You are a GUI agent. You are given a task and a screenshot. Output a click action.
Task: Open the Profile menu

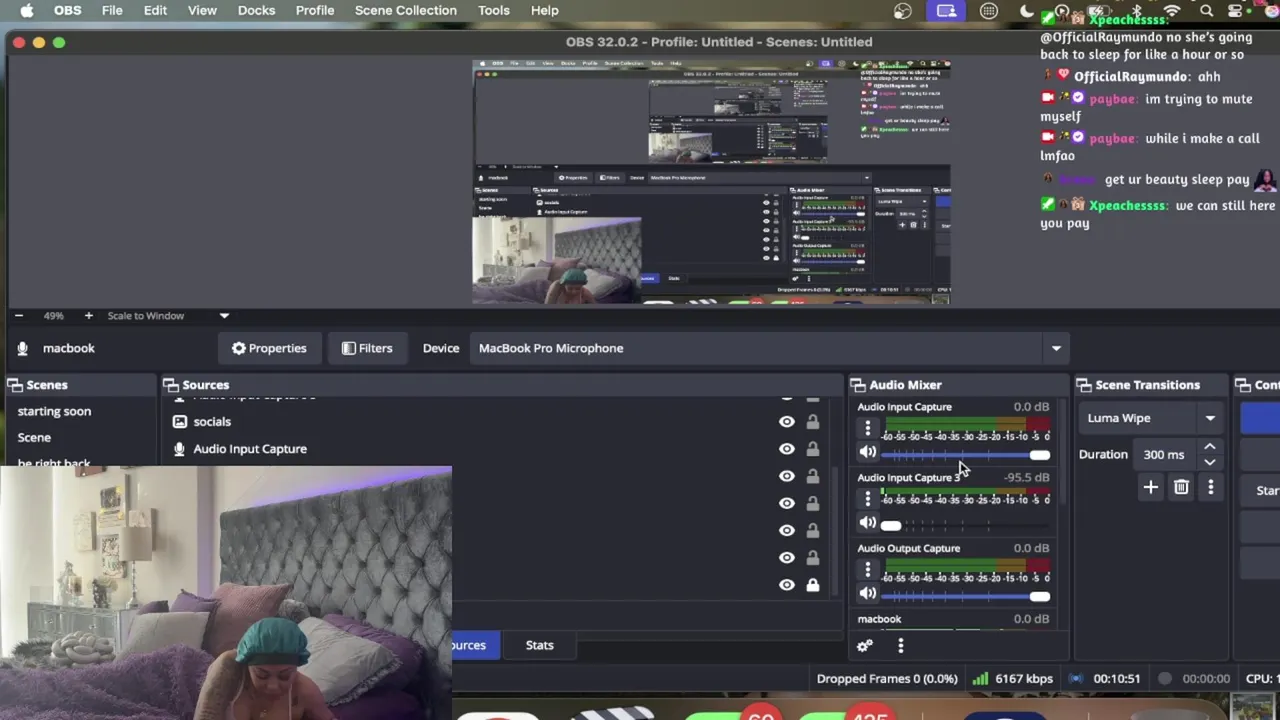[x=315, y=10]
